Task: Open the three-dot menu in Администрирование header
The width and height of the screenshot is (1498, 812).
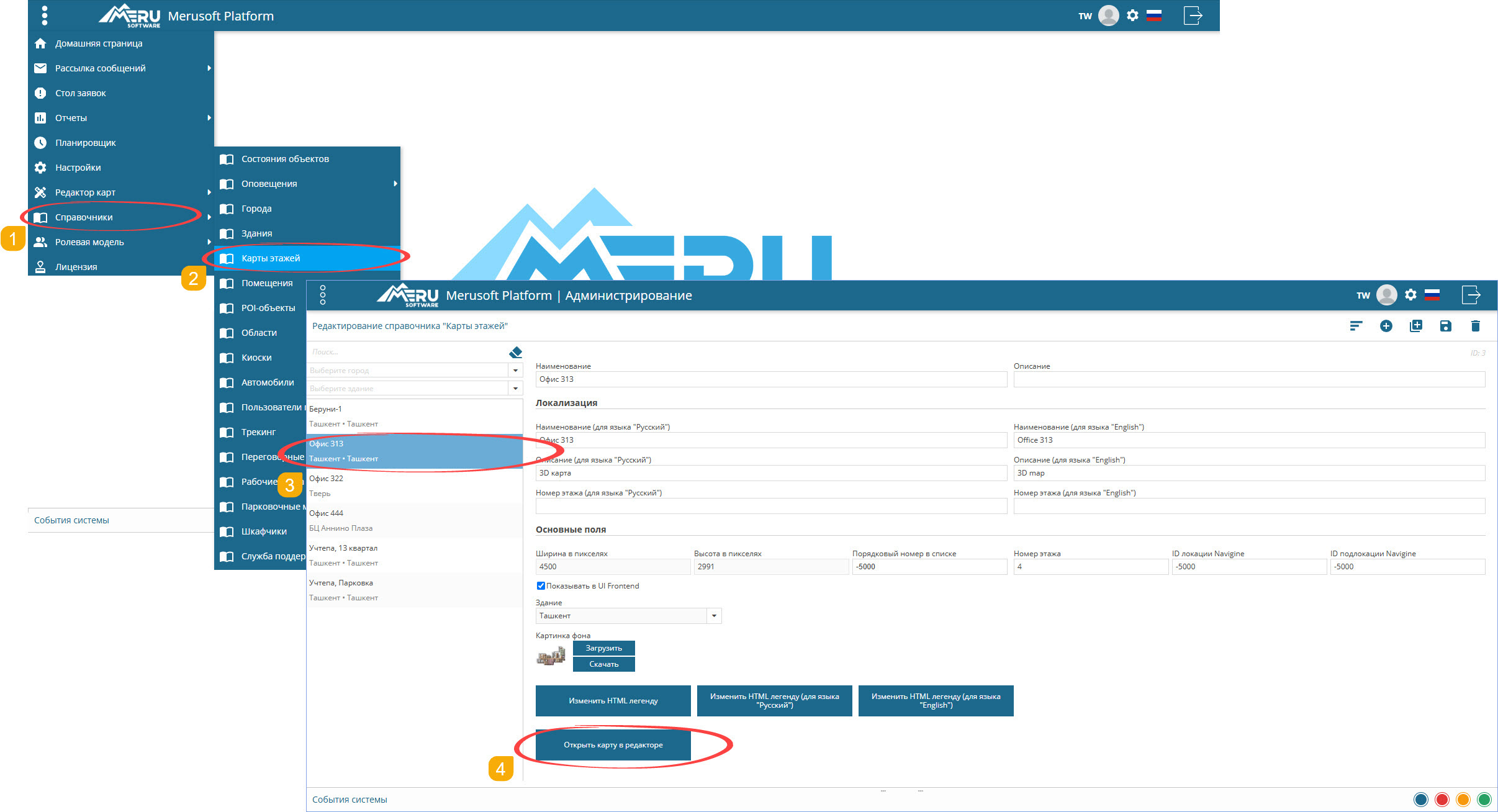Action: click(x=323, y=295)
